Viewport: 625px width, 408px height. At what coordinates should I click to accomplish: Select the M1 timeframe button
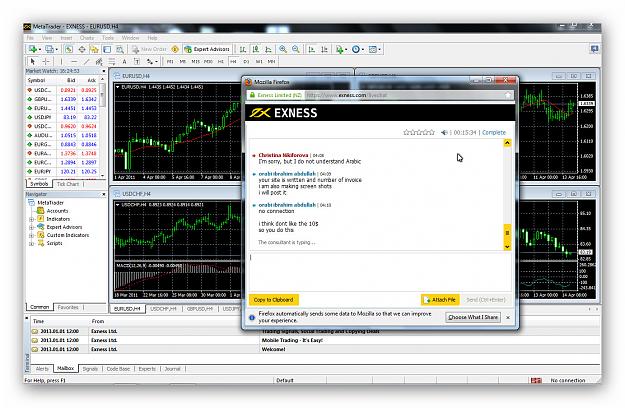click(170, 61)
